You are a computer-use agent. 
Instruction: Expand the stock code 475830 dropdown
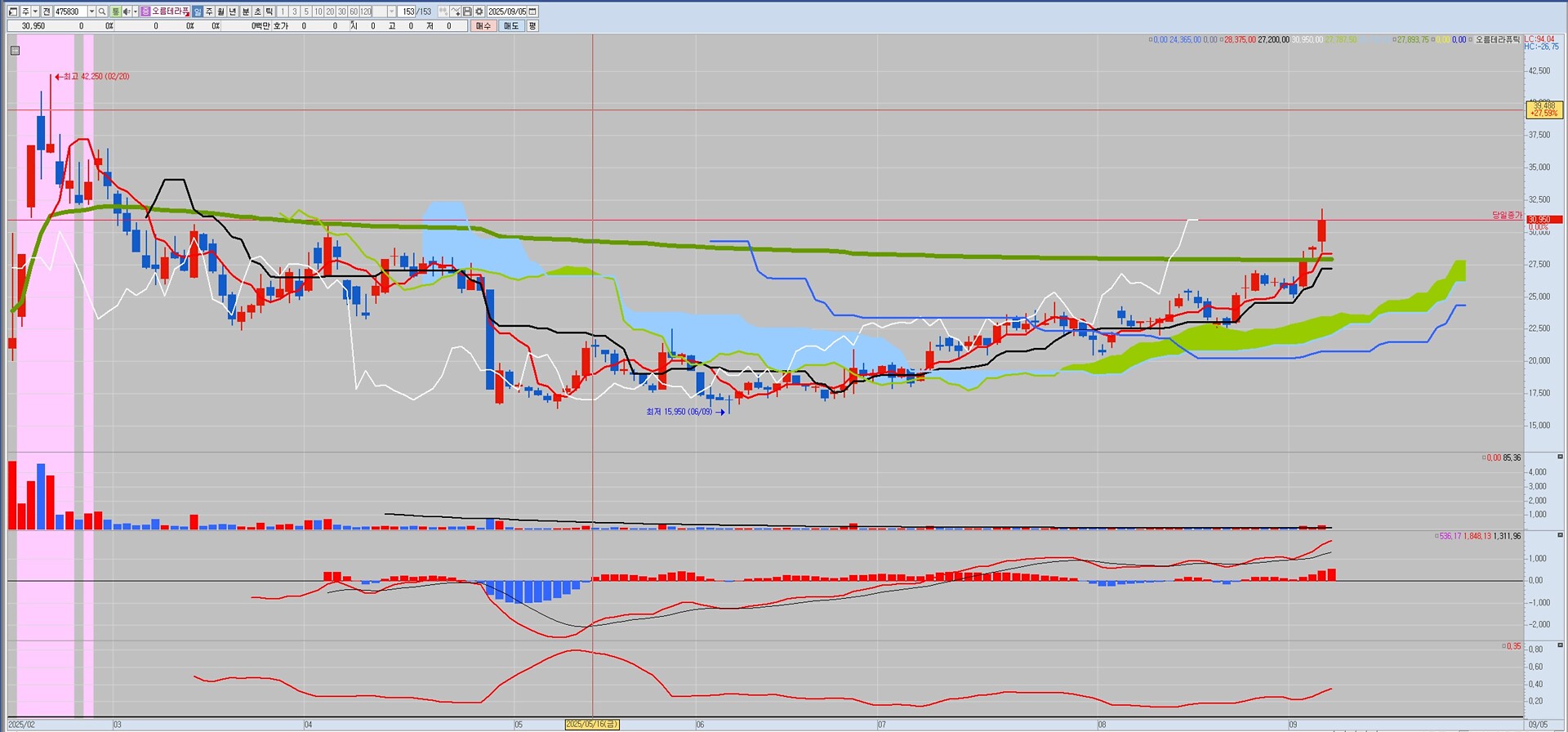click(91, 11)
